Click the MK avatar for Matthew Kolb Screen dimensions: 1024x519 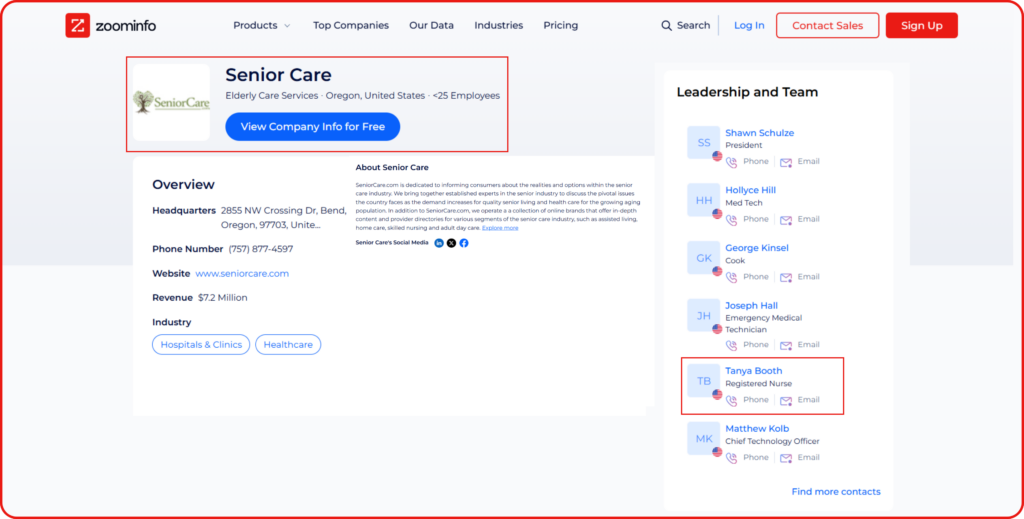(x=703, y=438)
